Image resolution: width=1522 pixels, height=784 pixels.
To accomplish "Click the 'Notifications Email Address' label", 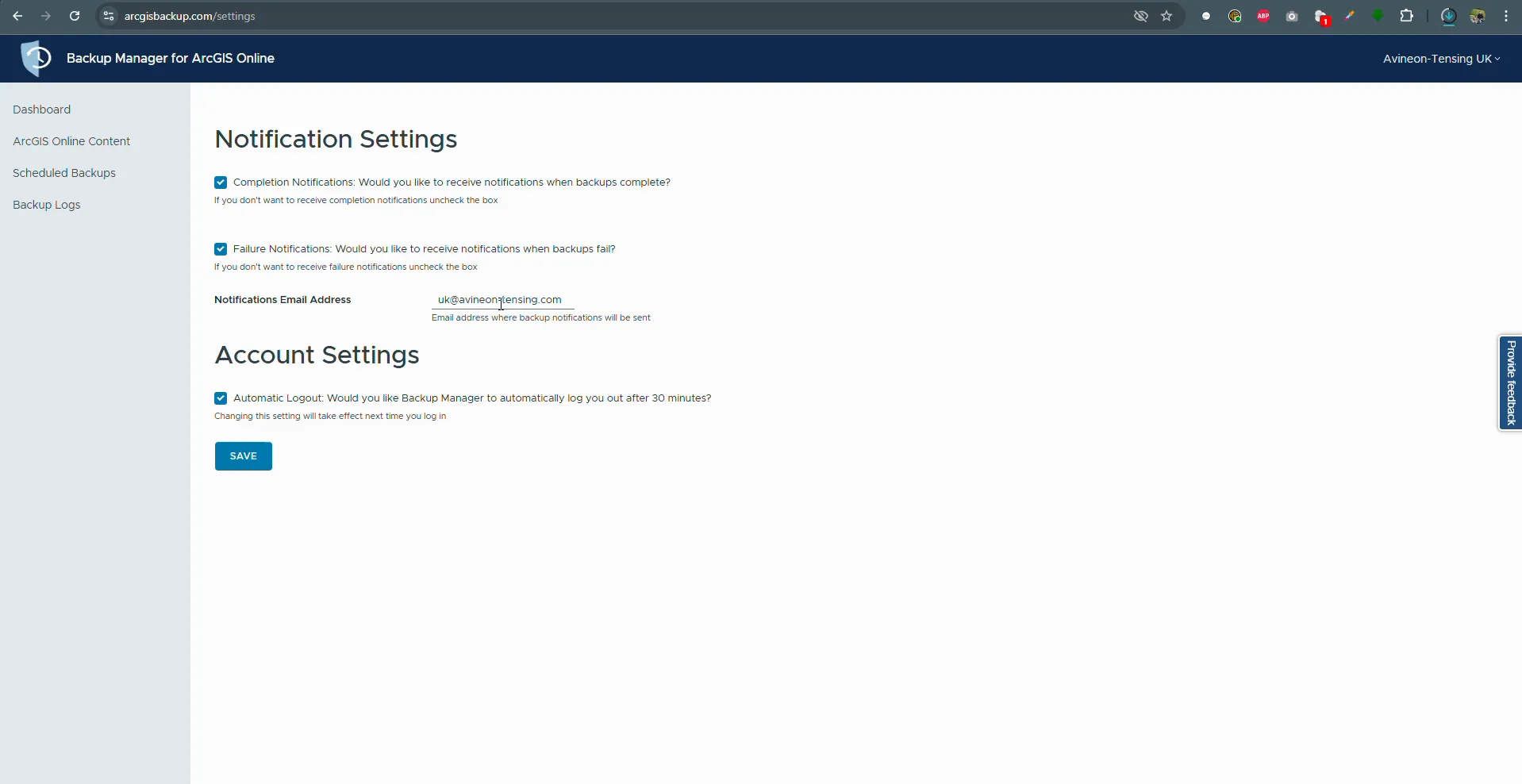I will coord(282,300).
